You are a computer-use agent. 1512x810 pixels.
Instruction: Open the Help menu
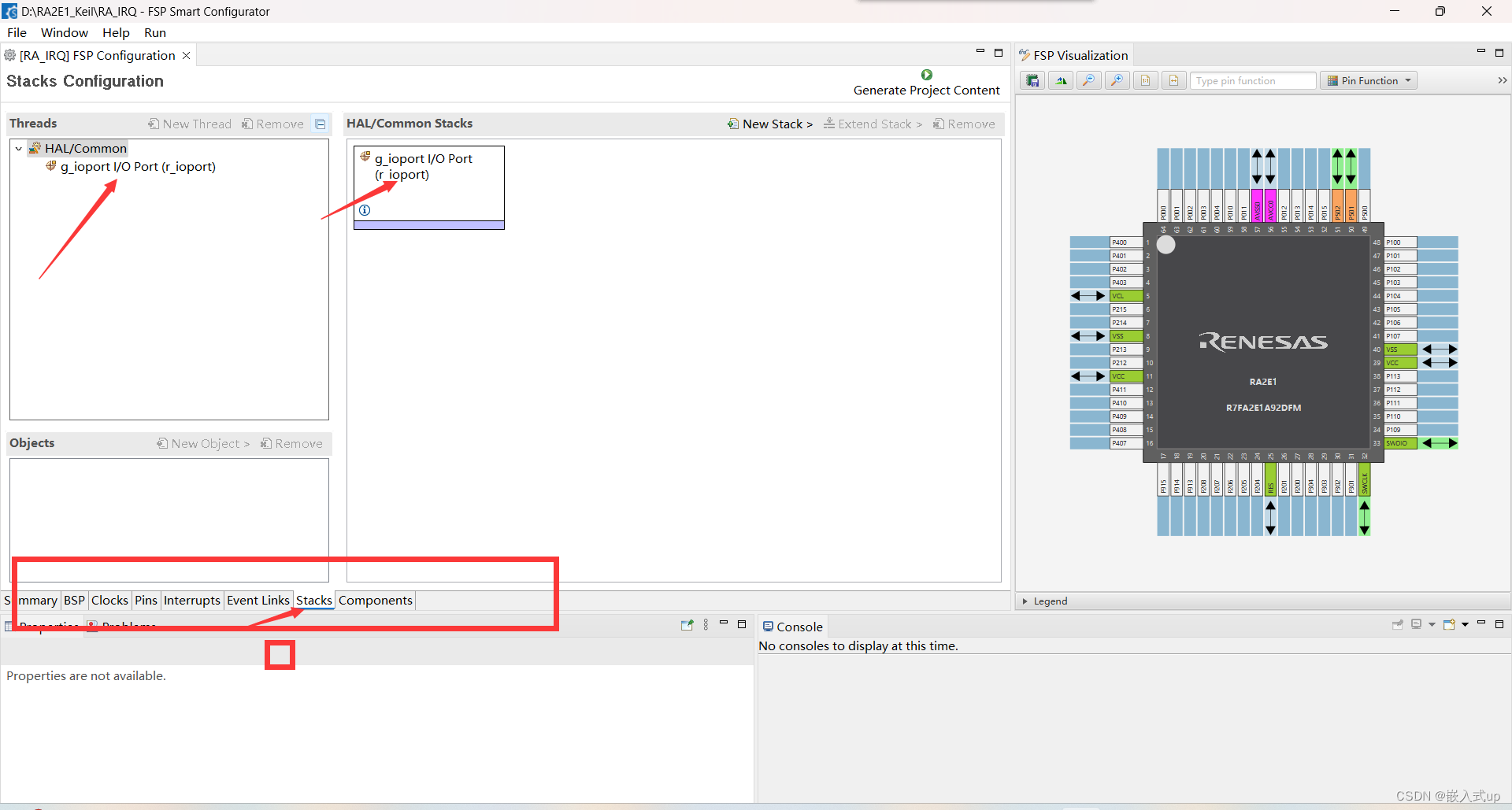116,32
